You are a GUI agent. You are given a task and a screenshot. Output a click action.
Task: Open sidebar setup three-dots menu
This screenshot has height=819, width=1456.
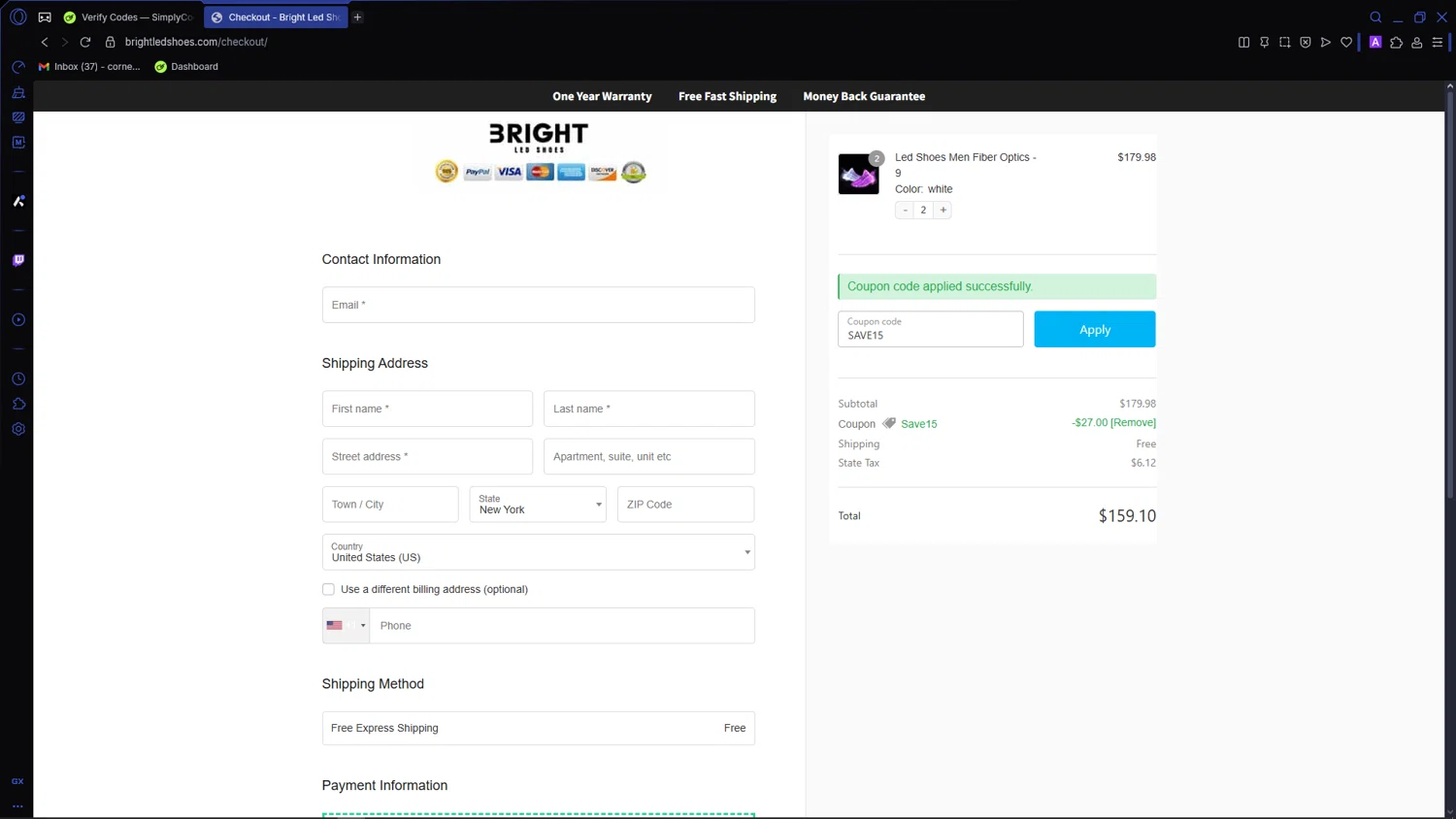coord(17,805)
